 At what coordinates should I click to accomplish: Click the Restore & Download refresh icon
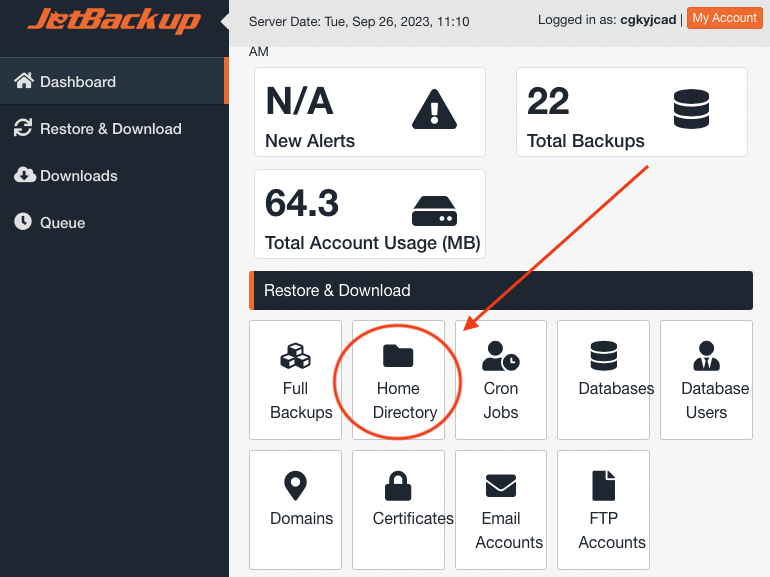tap(23, 128)
